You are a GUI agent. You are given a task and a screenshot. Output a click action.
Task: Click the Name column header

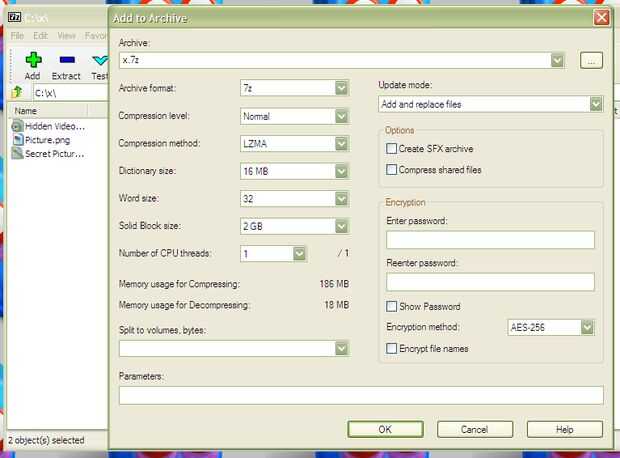click(47, 111)
